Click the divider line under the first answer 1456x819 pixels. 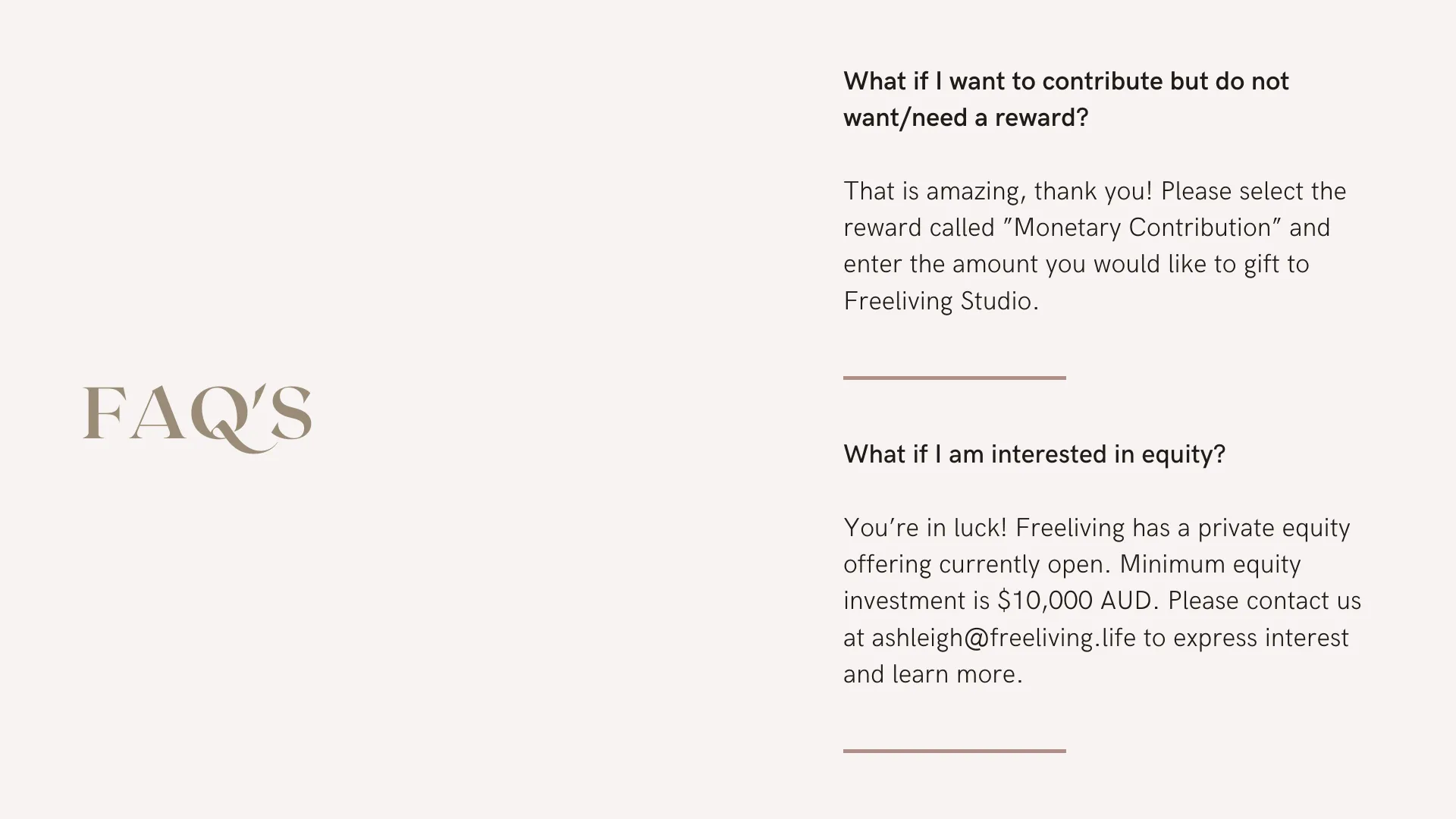coord(955,378)
